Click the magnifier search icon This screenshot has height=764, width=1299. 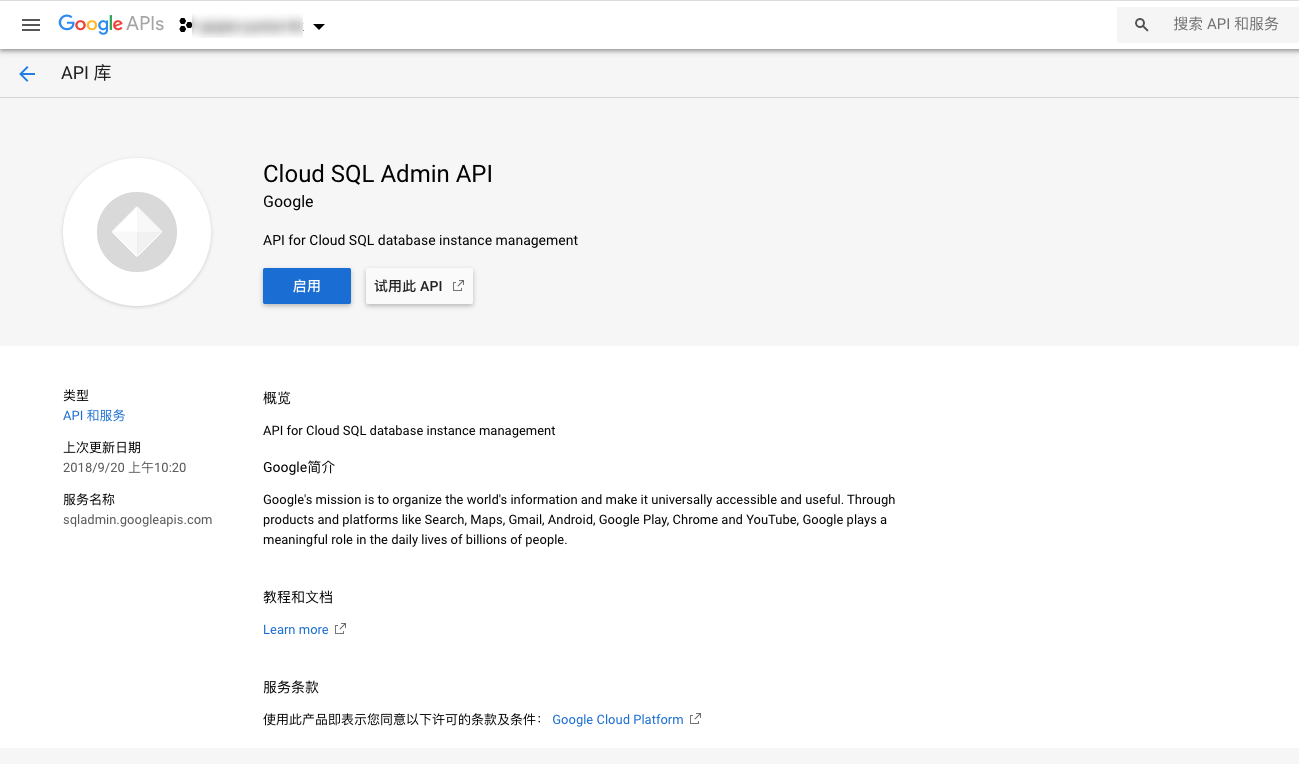[1141, 25]
